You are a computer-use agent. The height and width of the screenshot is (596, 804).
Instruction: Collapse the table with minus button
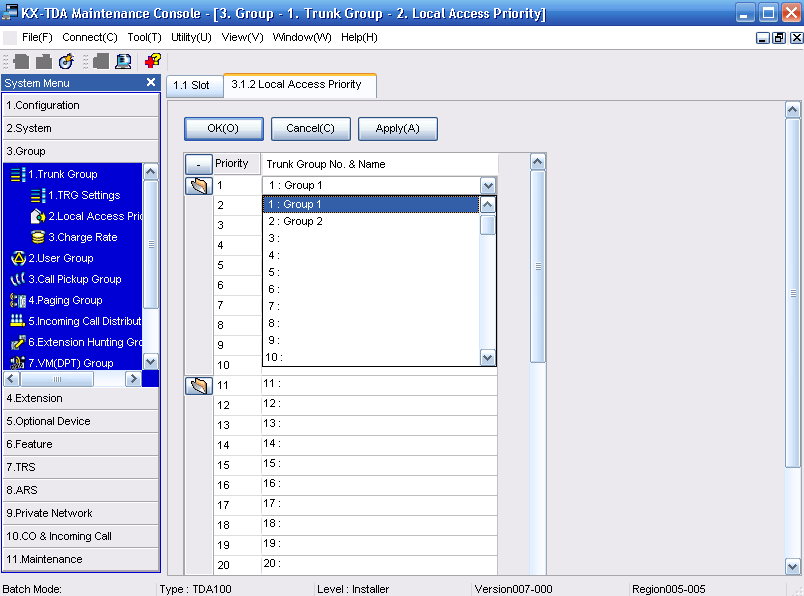click(198, 164)
